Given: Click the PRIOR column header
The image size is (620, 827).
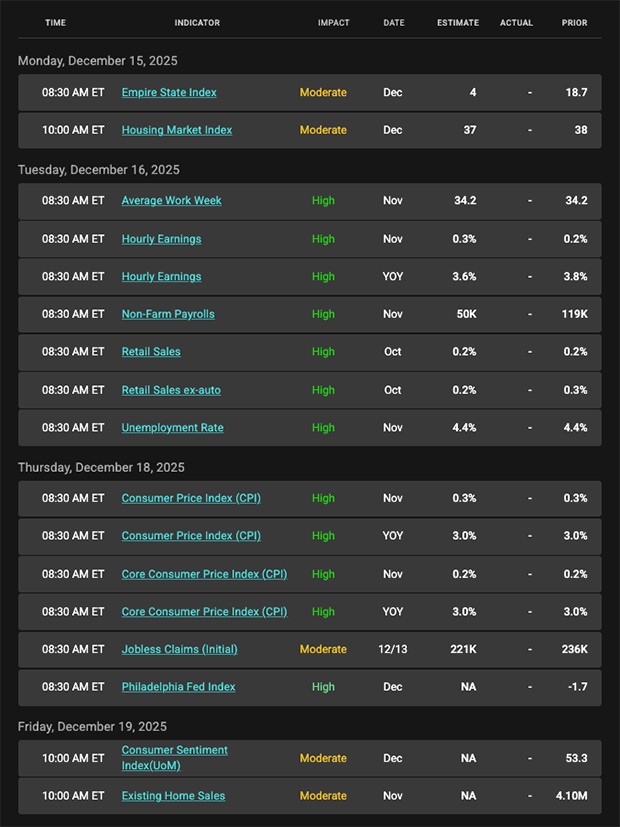Looking at the screenshot, I should (575, 23).
